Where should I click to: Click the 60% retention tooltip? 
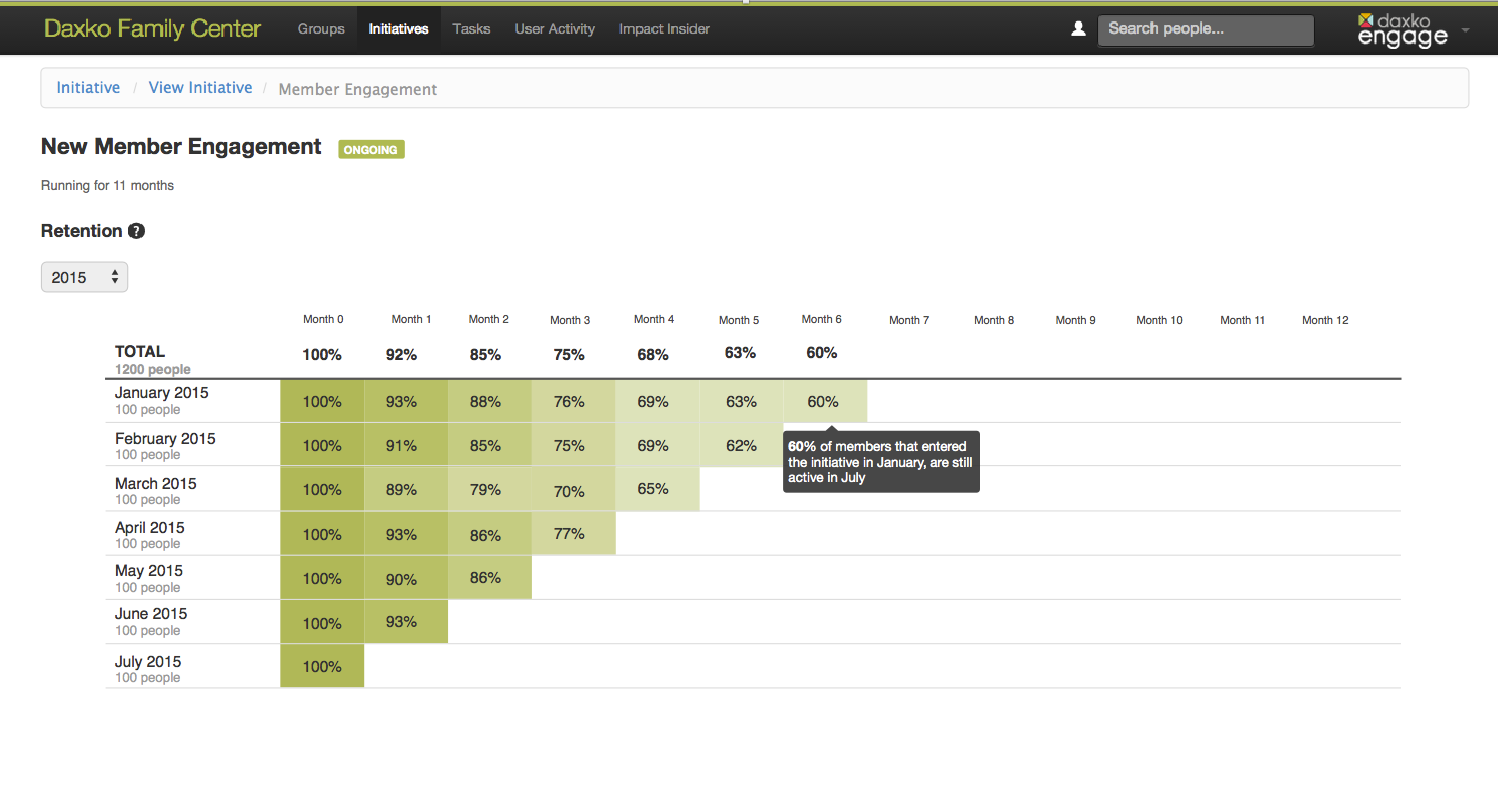[x=881, y=461]
